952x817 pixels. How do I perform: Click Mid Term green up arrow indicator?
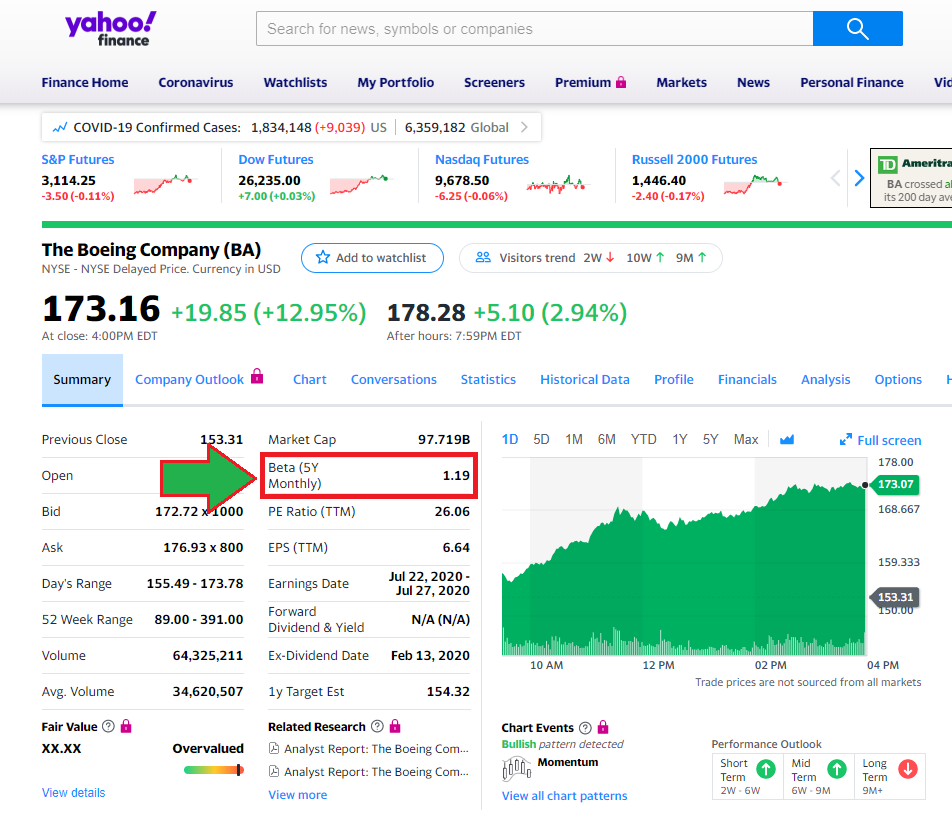[x=837, y=769]
